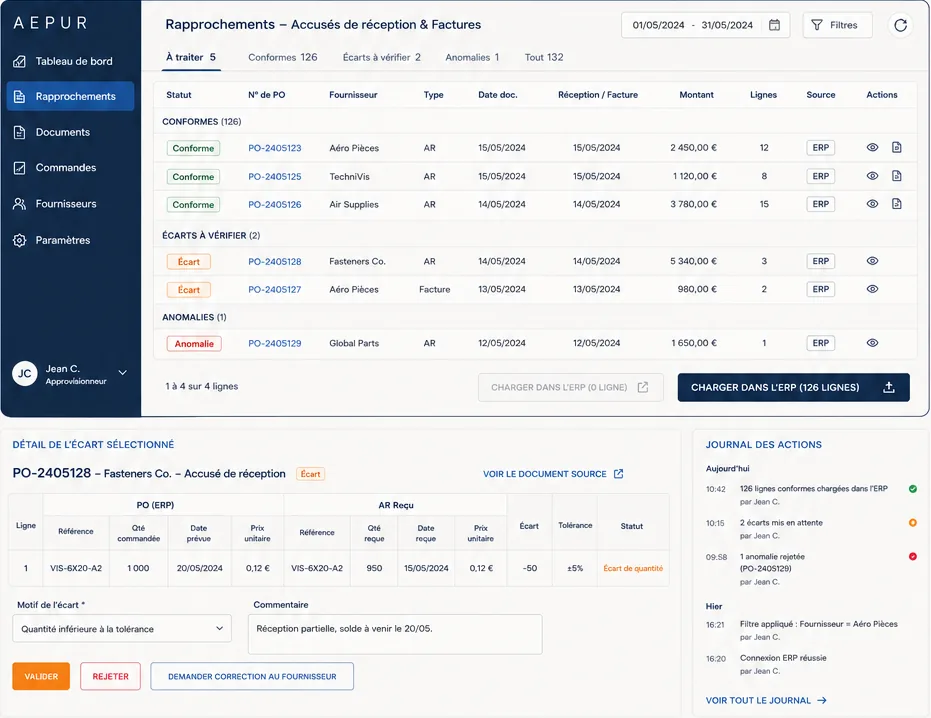Click the orange Valider button

41,676
